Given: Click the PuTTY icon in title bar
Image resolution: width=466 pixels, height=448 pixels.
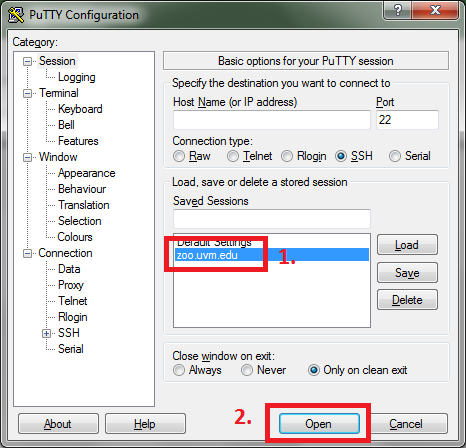Looking at the screenshot, I should tap(16, 15).
